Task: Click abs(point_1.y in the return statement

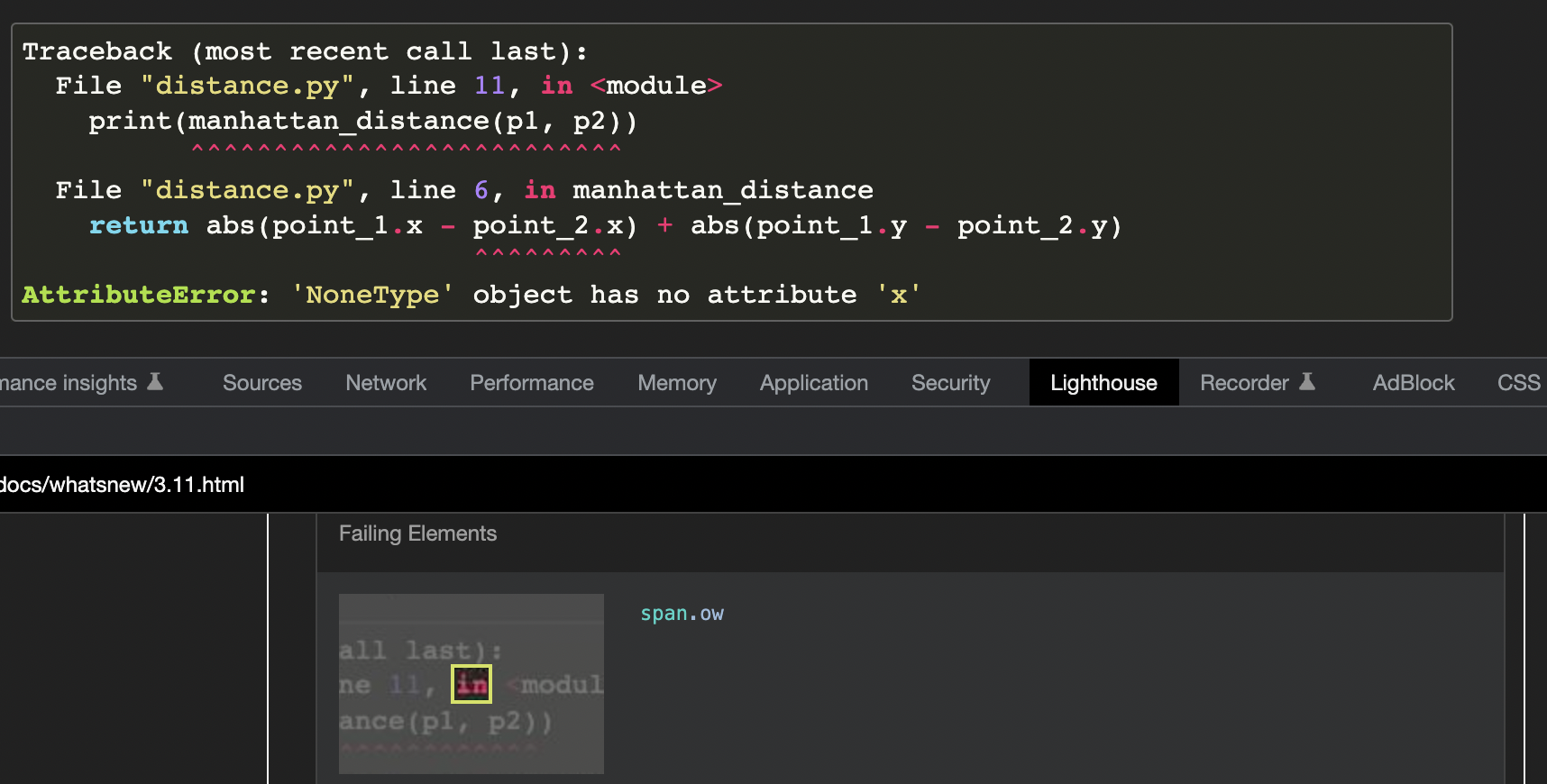Action: (x=799, y=225)
